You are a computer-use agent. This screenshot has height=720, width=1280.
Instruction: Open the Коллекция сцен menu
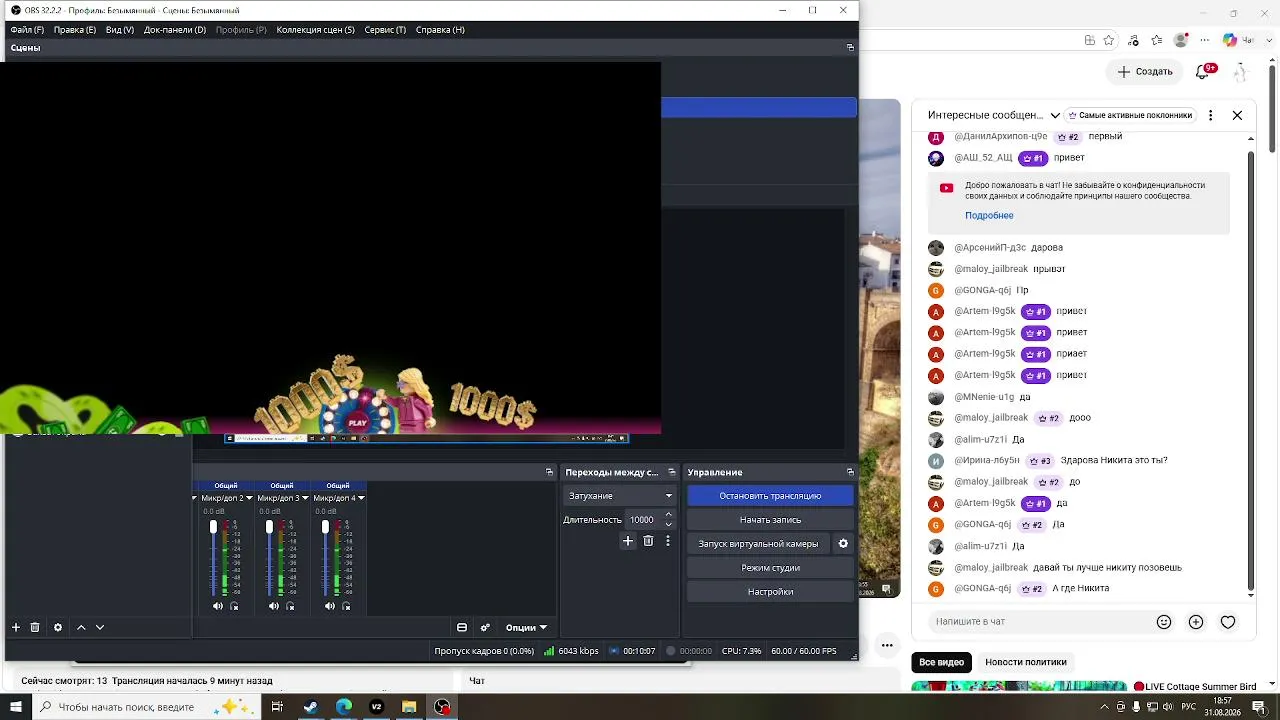(x=316, y=30)
